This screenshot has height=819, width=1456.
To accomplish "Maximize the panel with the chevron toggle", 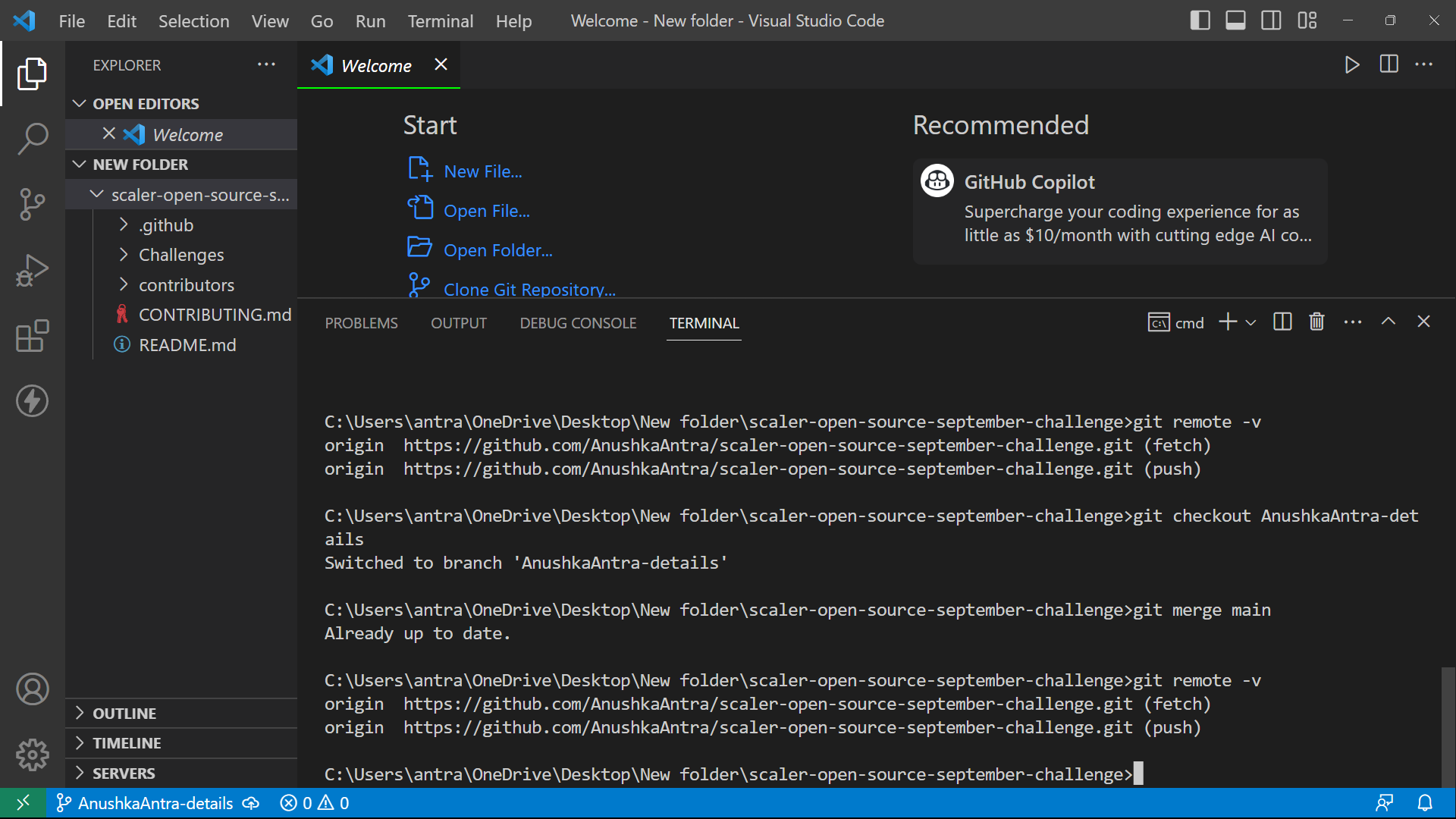I will point(1389,322).
